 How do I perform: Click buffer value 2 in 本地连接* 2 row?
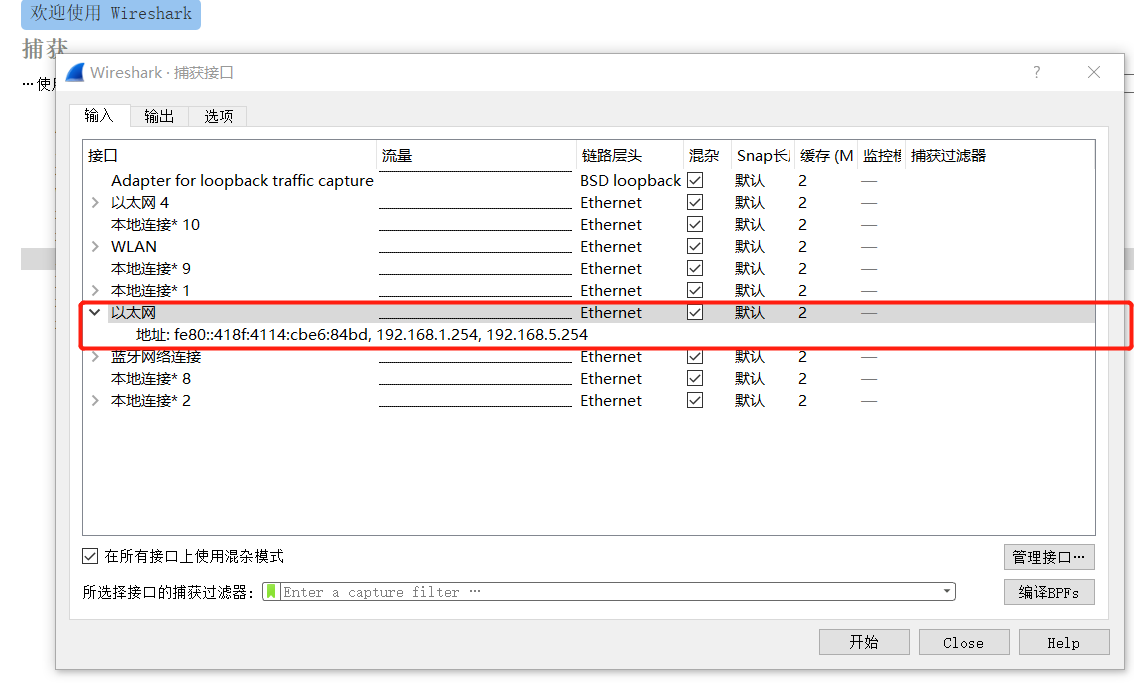pos(802,401)
